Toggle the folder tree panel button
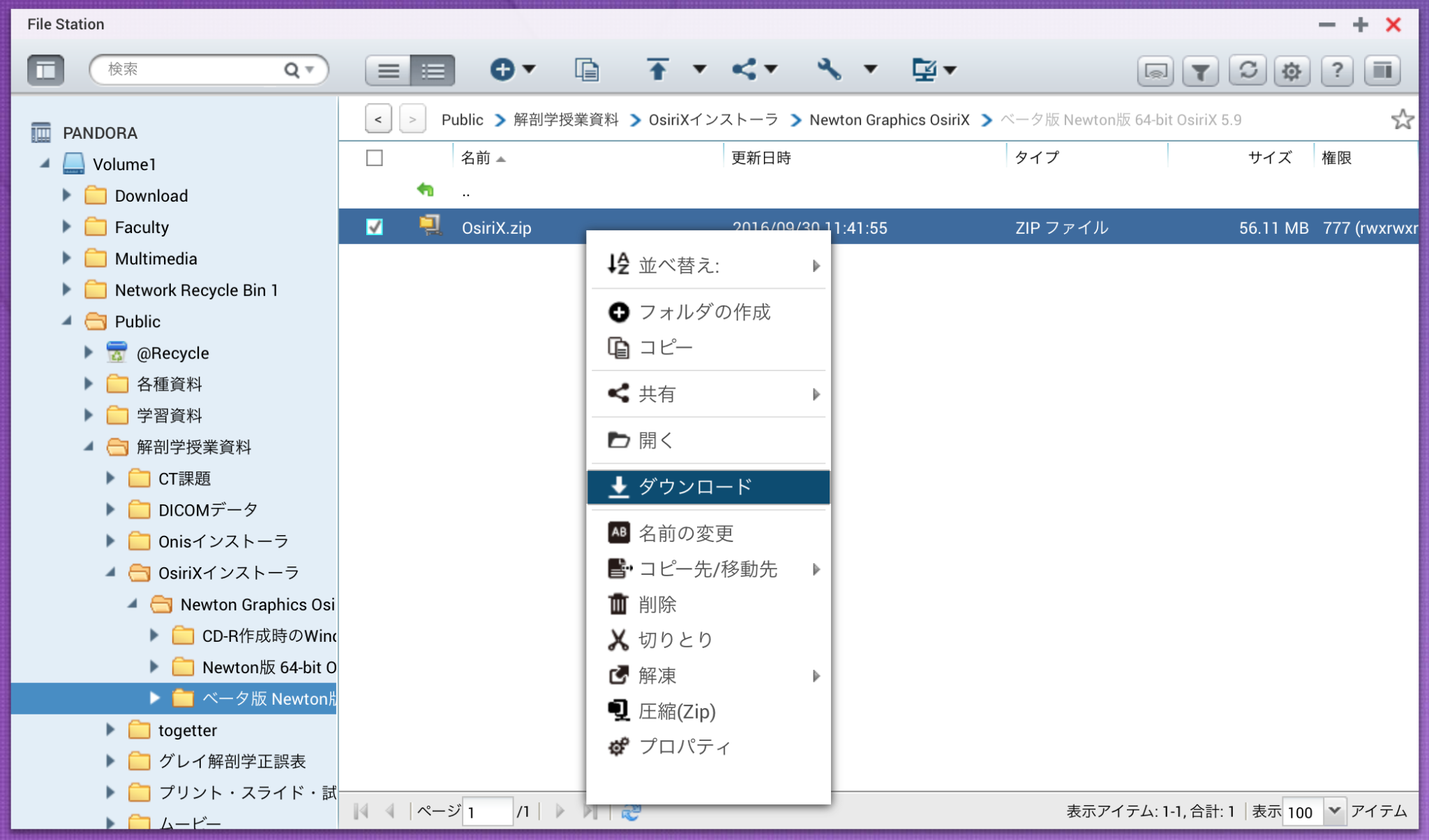This screenshot has height=840, width=1429. point(45,70)
